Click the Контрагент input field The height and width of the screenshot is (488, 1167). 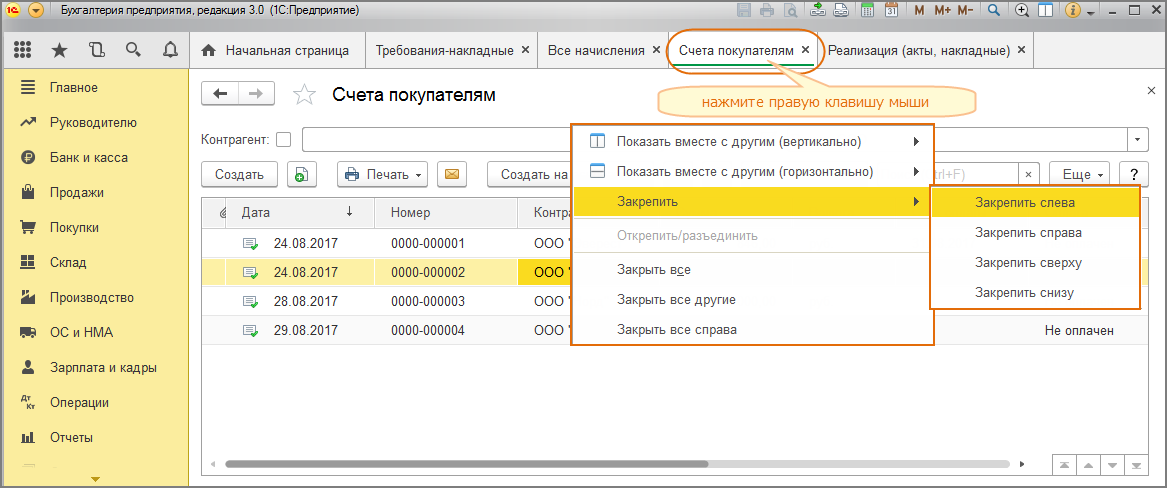click(715, 140)
